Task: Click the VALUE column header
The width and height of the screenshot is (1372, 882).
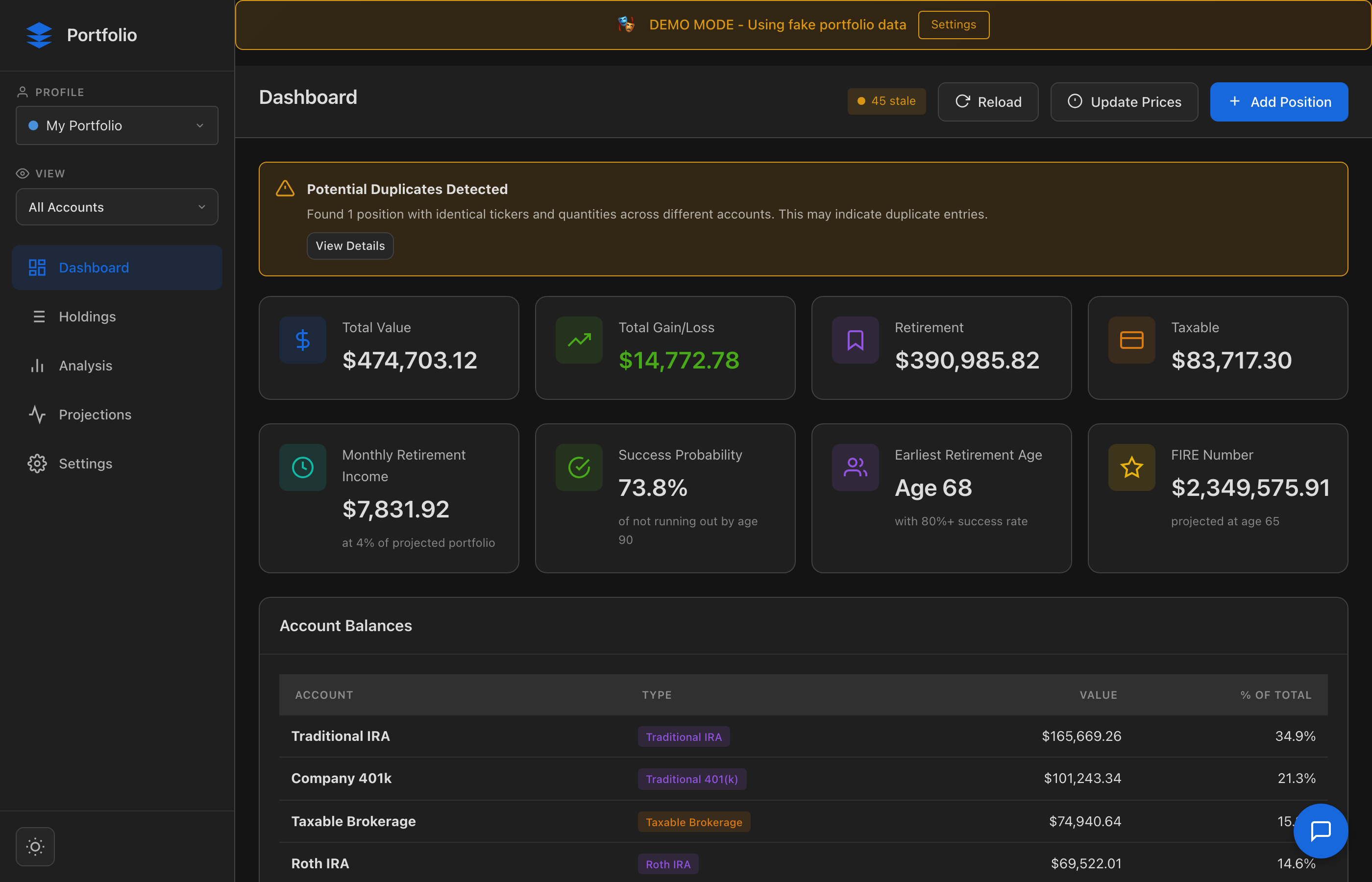Action: coord(1098,695)
